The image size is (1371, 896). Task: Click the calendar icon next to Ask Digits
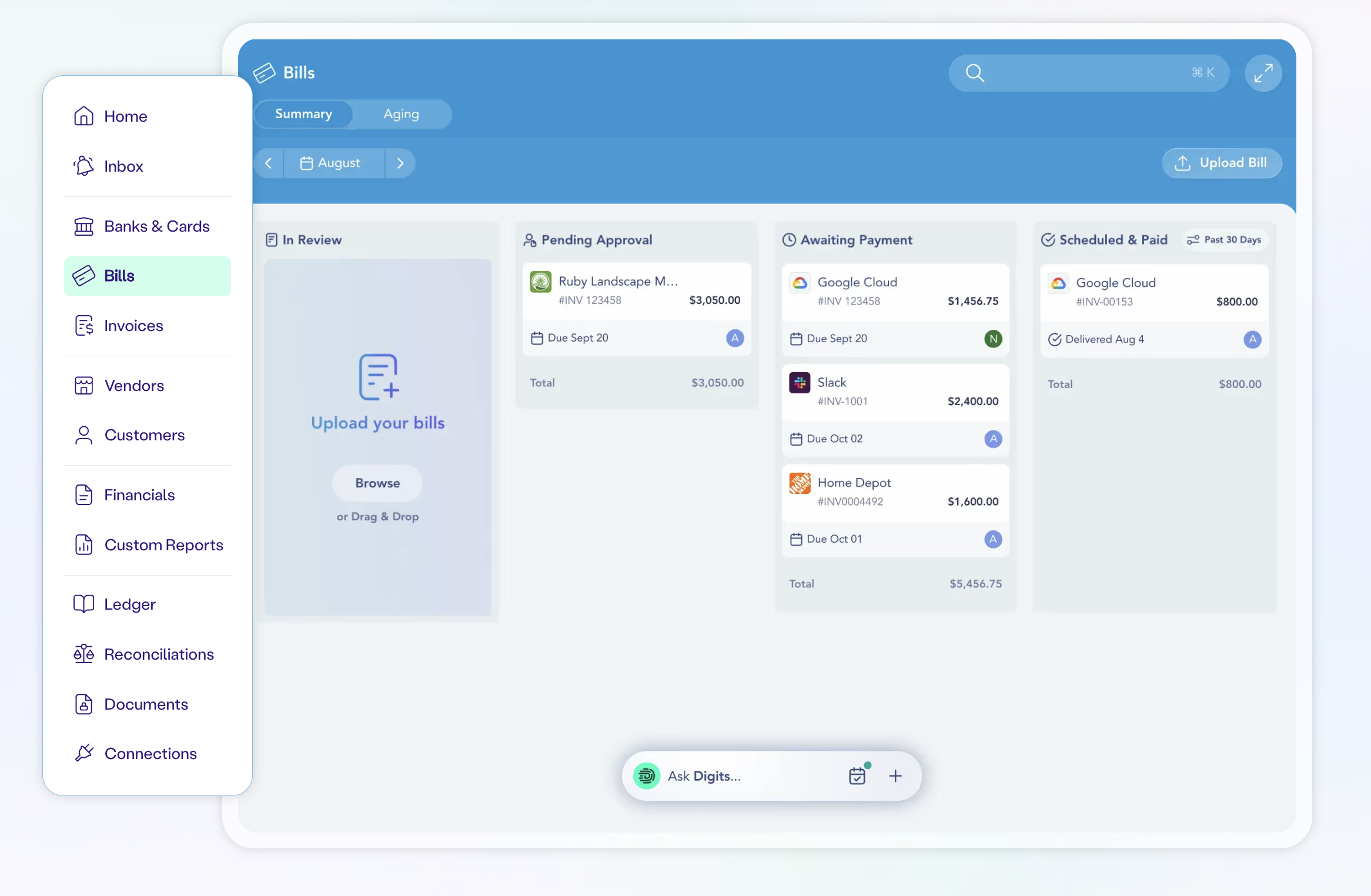click(857, 775)
